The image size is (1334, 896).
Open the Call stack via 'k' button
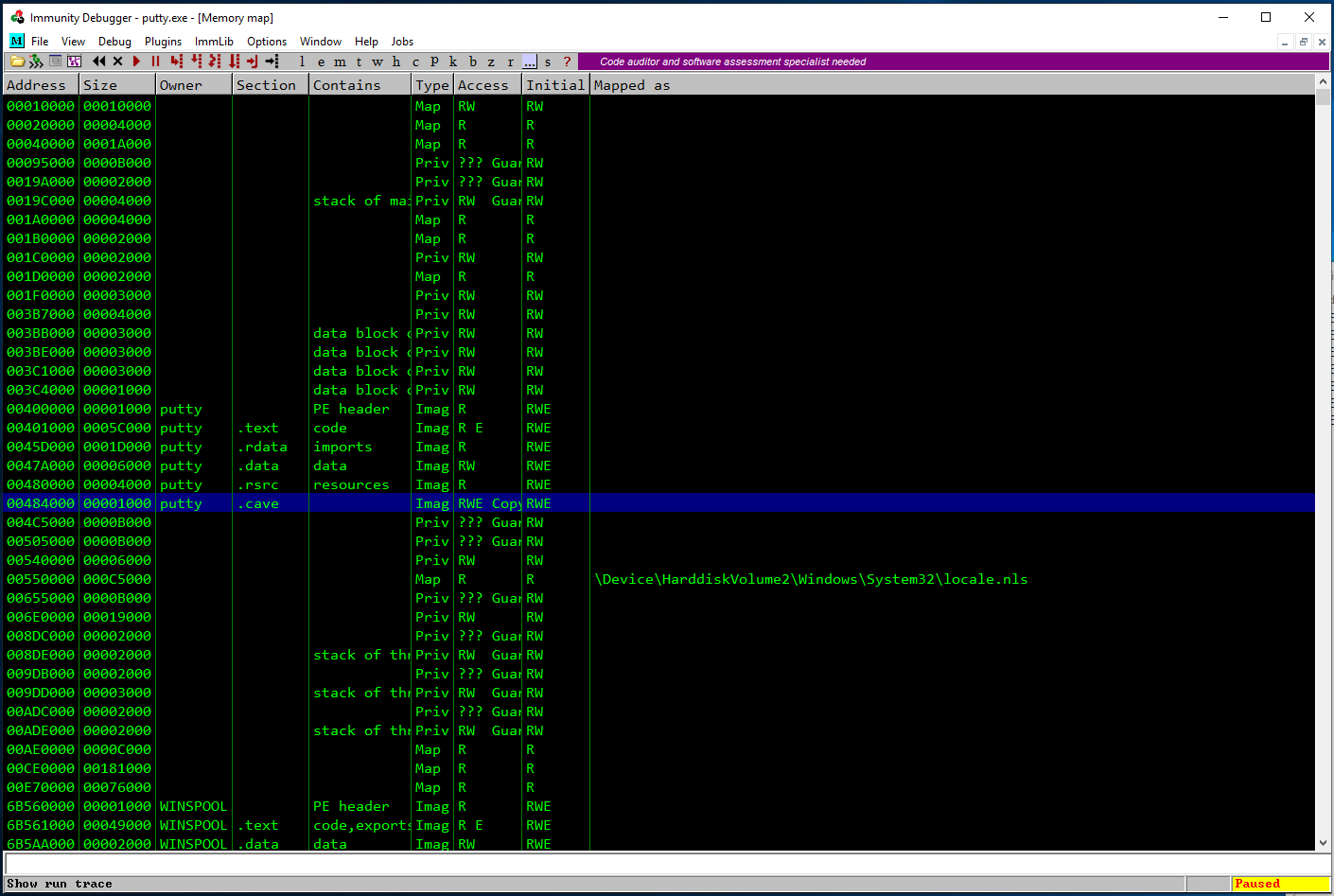coord(453,61)
